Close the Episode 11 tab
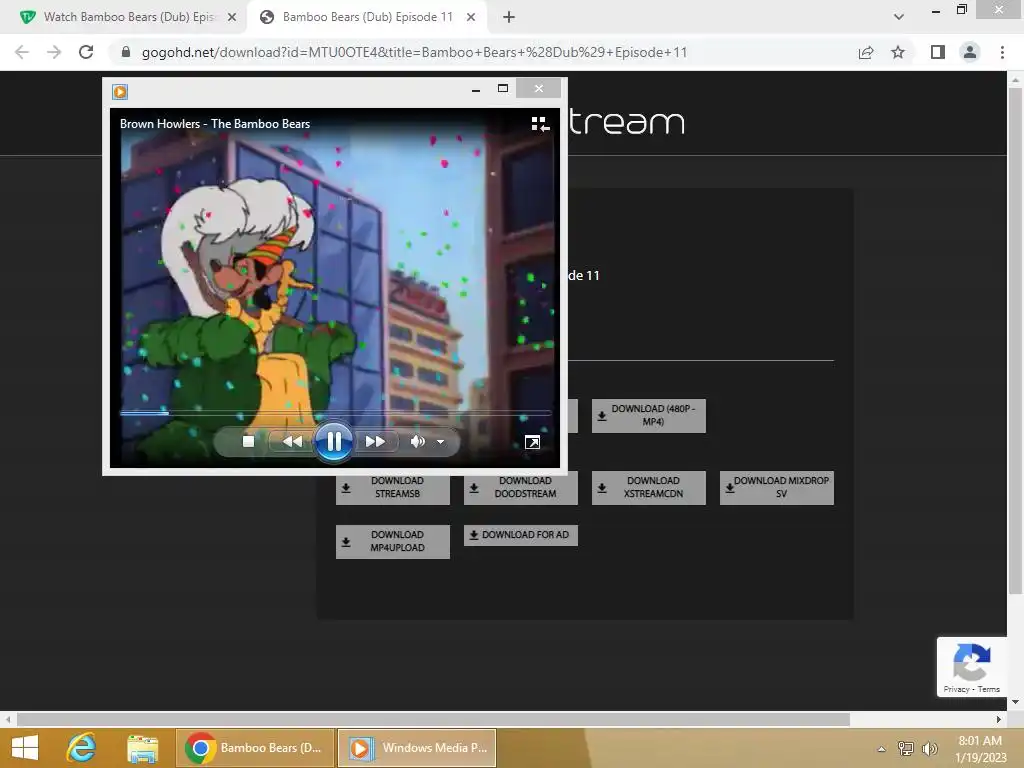Image resolution: width=1024 pixels, height=768 pixels. click(x=471, y=17)
